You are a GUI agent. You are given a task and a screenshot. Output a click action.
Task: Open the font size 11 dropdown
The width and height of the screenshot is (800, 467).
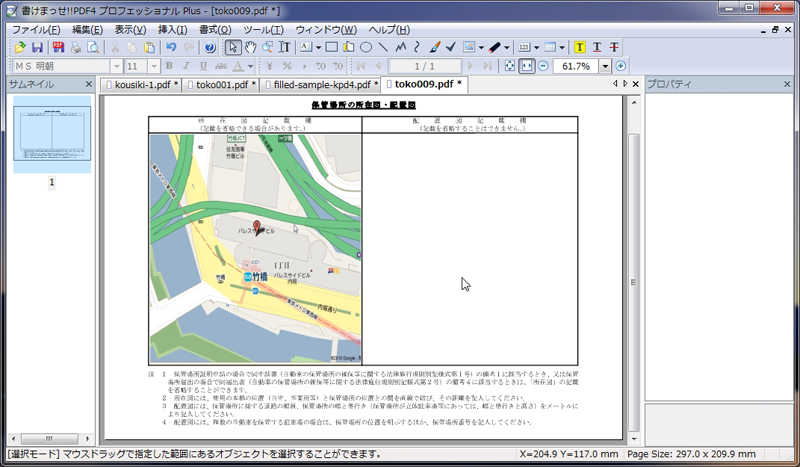click(154, 66)
